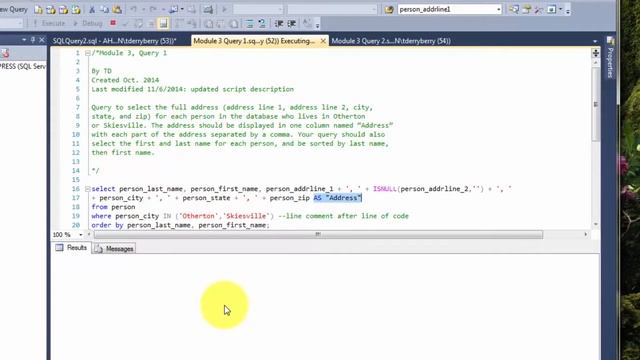Click the Find in Files icon
The height and width of the screenshot is (360, 640).
click(389, 9)
